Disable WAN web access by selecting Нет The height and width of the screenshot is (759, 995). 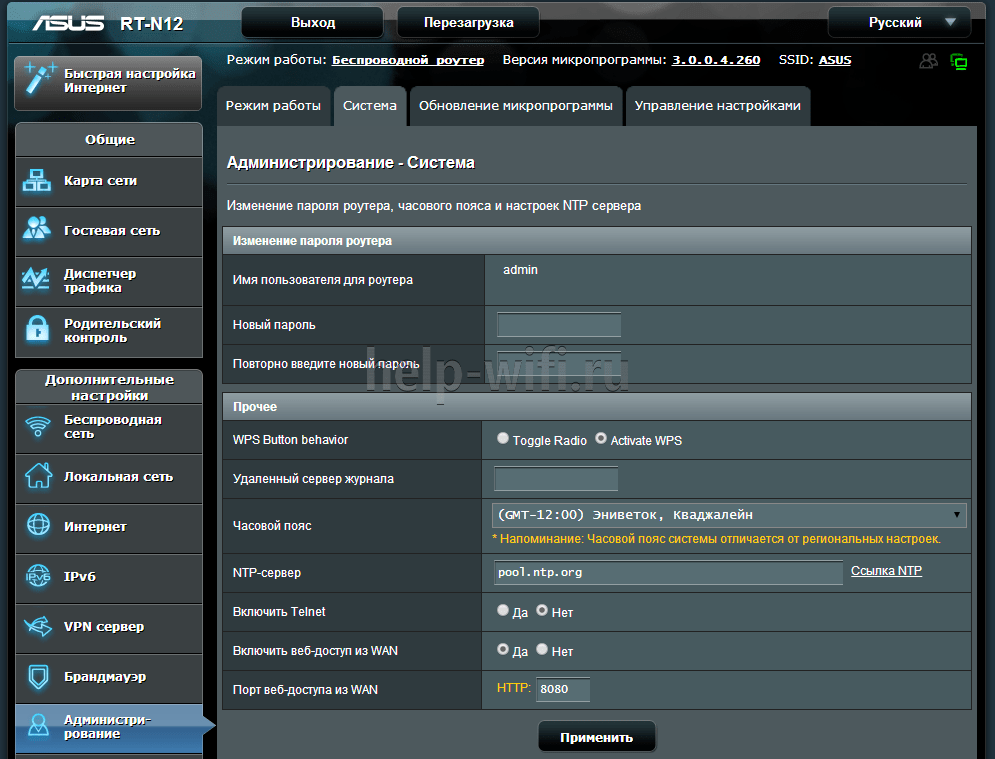pyautogui.click(x=542, y=650)
